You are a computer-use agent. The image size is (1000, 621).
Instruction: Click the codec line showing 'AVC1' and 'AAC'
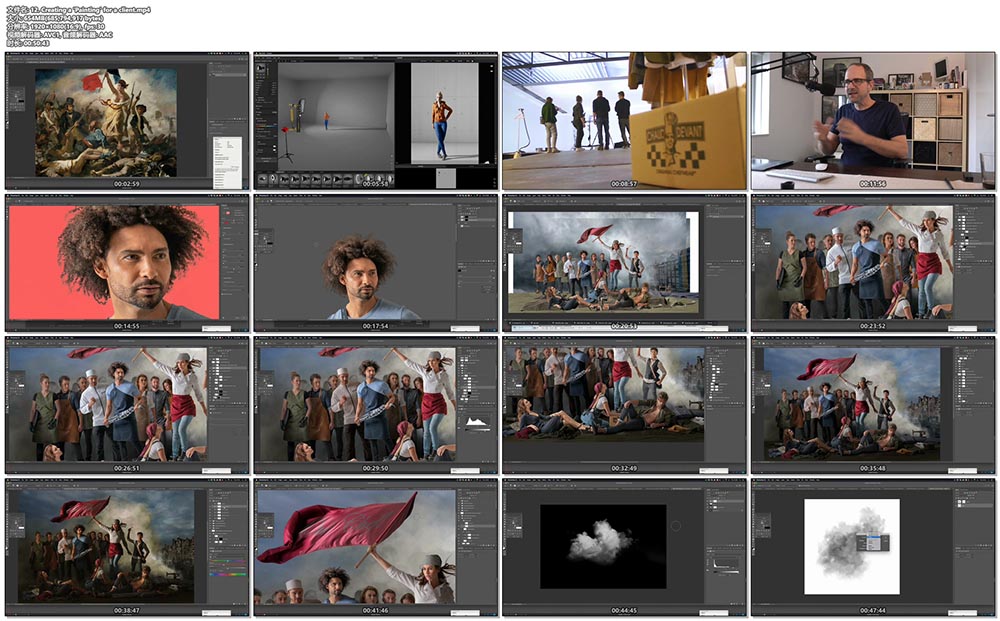59,35
